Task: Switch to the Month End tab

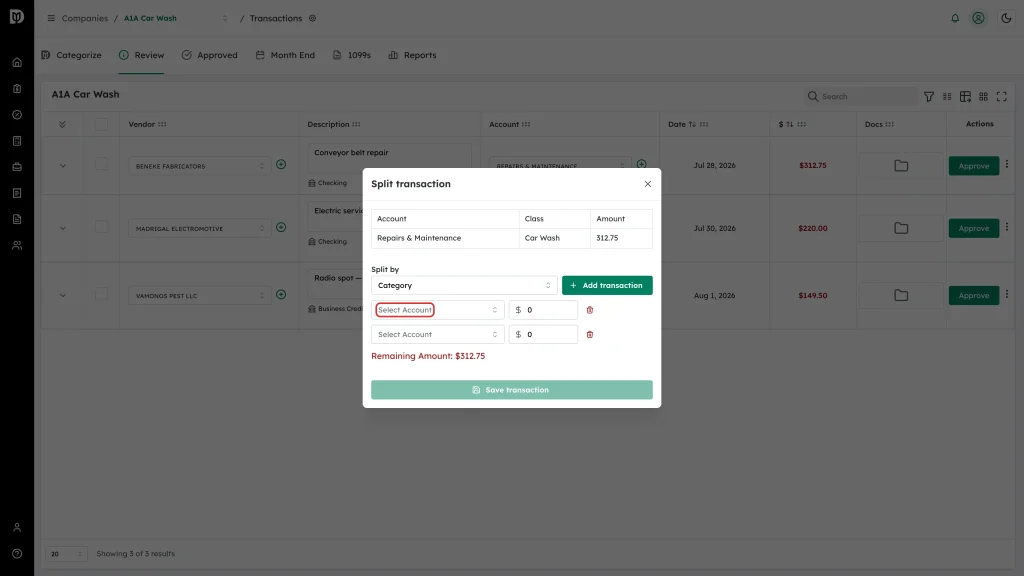Action: tap(285, 56)
